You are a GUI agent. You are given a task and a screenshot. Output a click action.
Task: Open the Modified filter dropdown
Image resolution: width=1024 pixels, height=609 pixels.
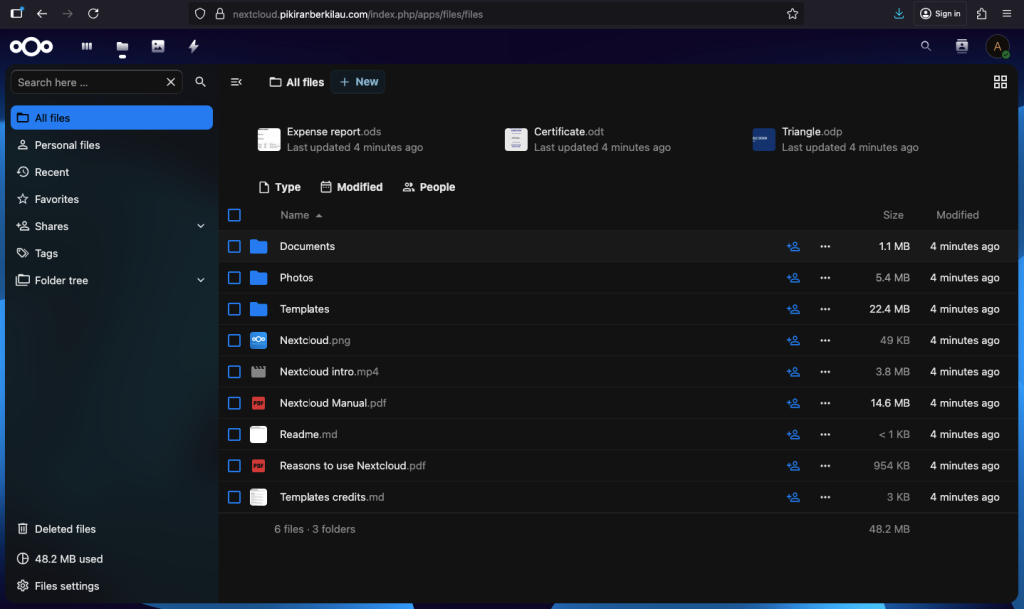pyautogui.click(x=351, y=187)
